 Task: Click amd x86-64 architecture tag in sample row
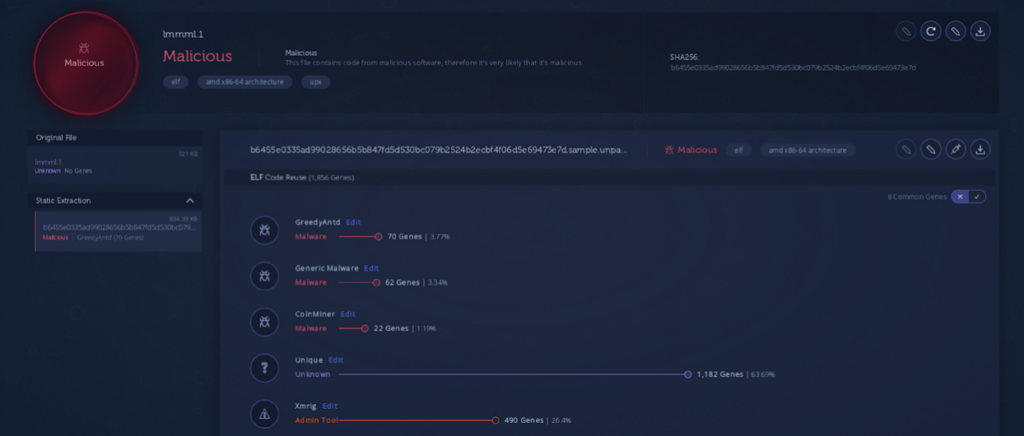pyautogui.click(x=807, y=150)
